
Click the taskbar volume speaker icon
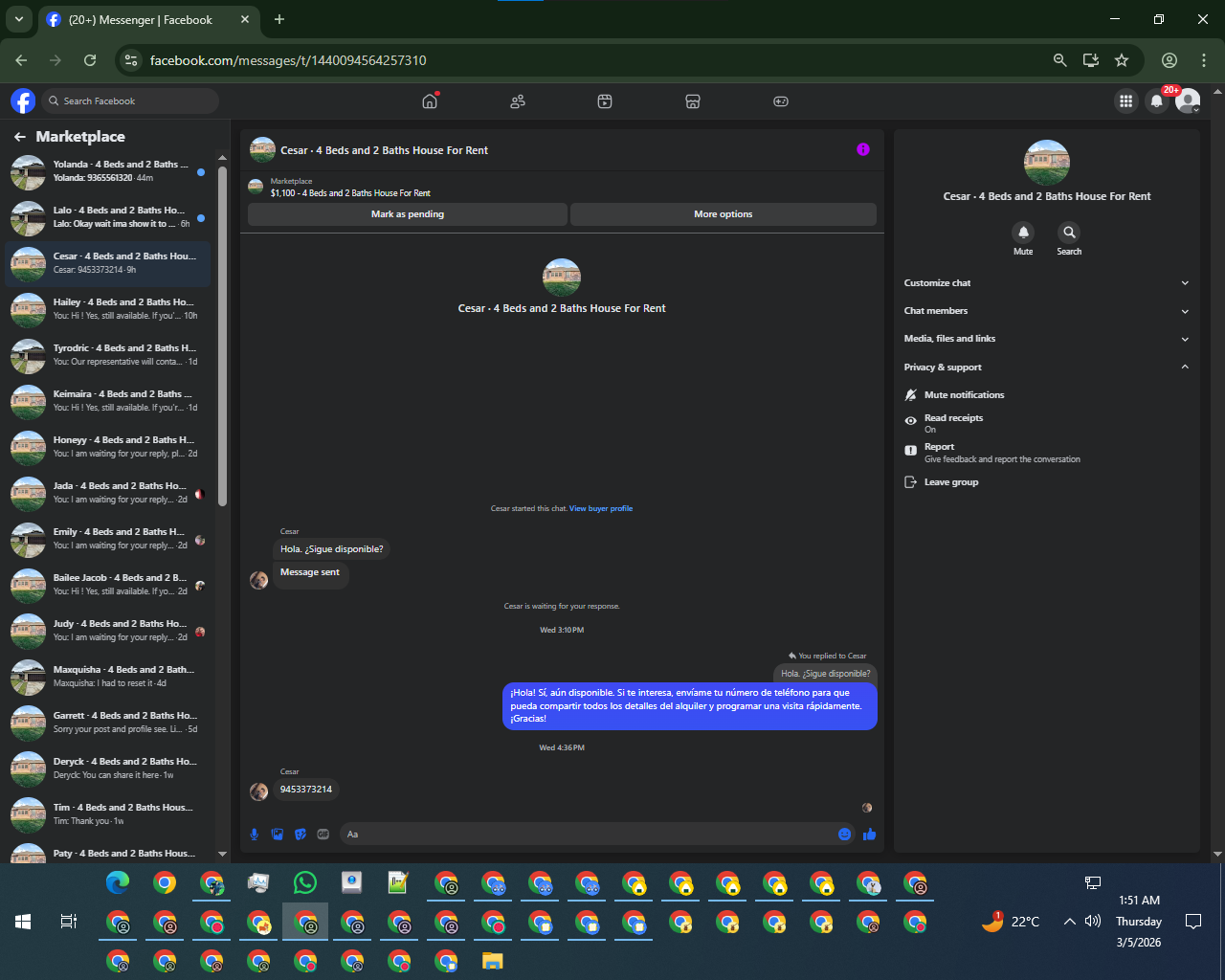[x=1093, y=922]
